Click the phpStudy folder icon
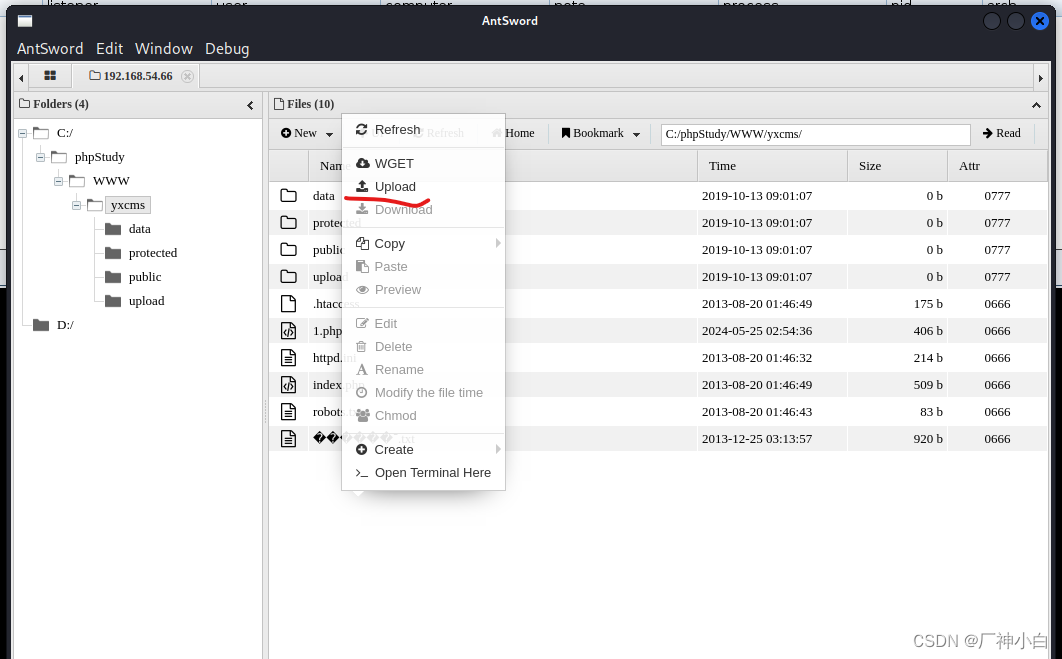The image size is (1062, 659). pyautogui.click(x=59, y=157)
